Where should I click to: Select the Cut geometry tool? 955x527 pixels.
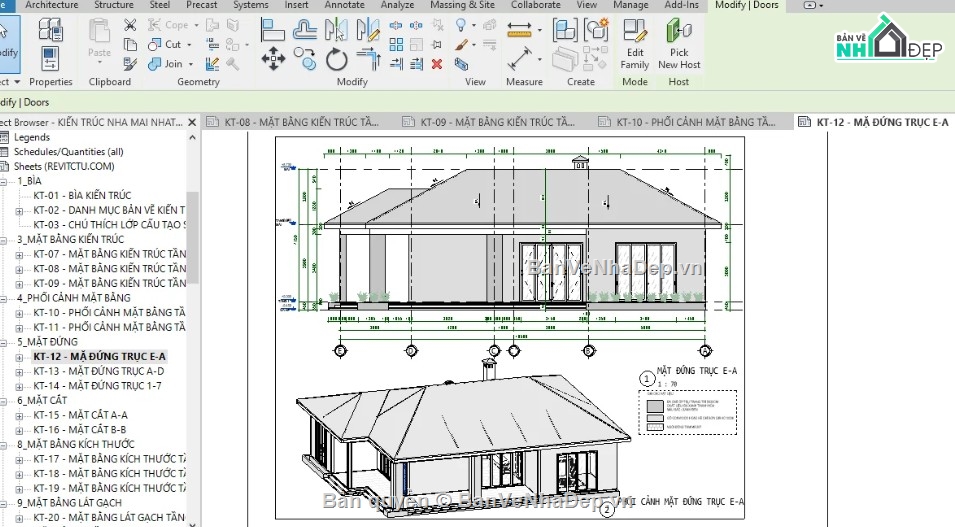(166, 44)
